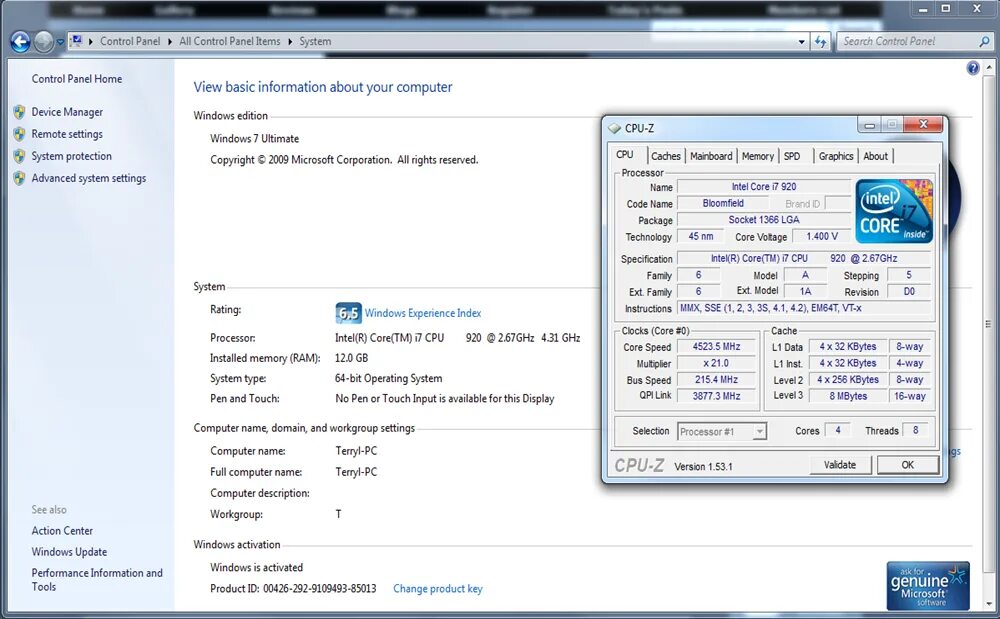The height and width of the screenshot is (619, 1000).
Task: Click the Windows 7 Ultimate edition text
Action: (x=254, y=138)
